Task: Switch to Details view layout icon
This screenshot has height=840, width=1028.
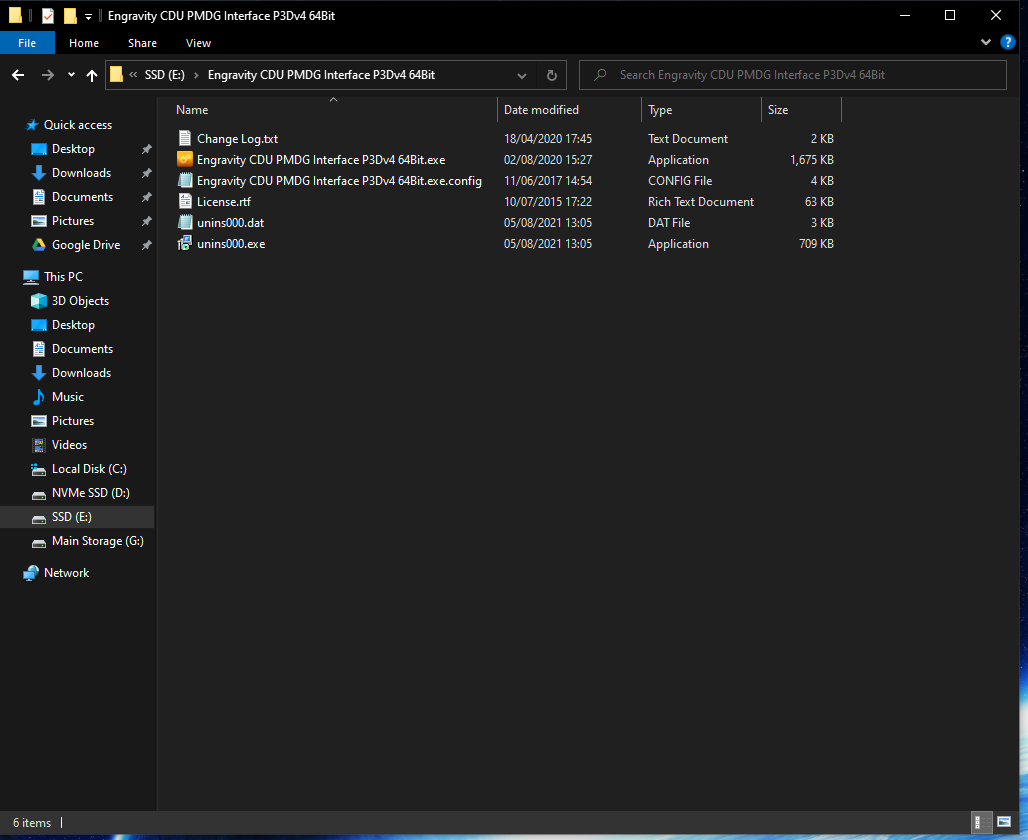Action: (980, 822)
